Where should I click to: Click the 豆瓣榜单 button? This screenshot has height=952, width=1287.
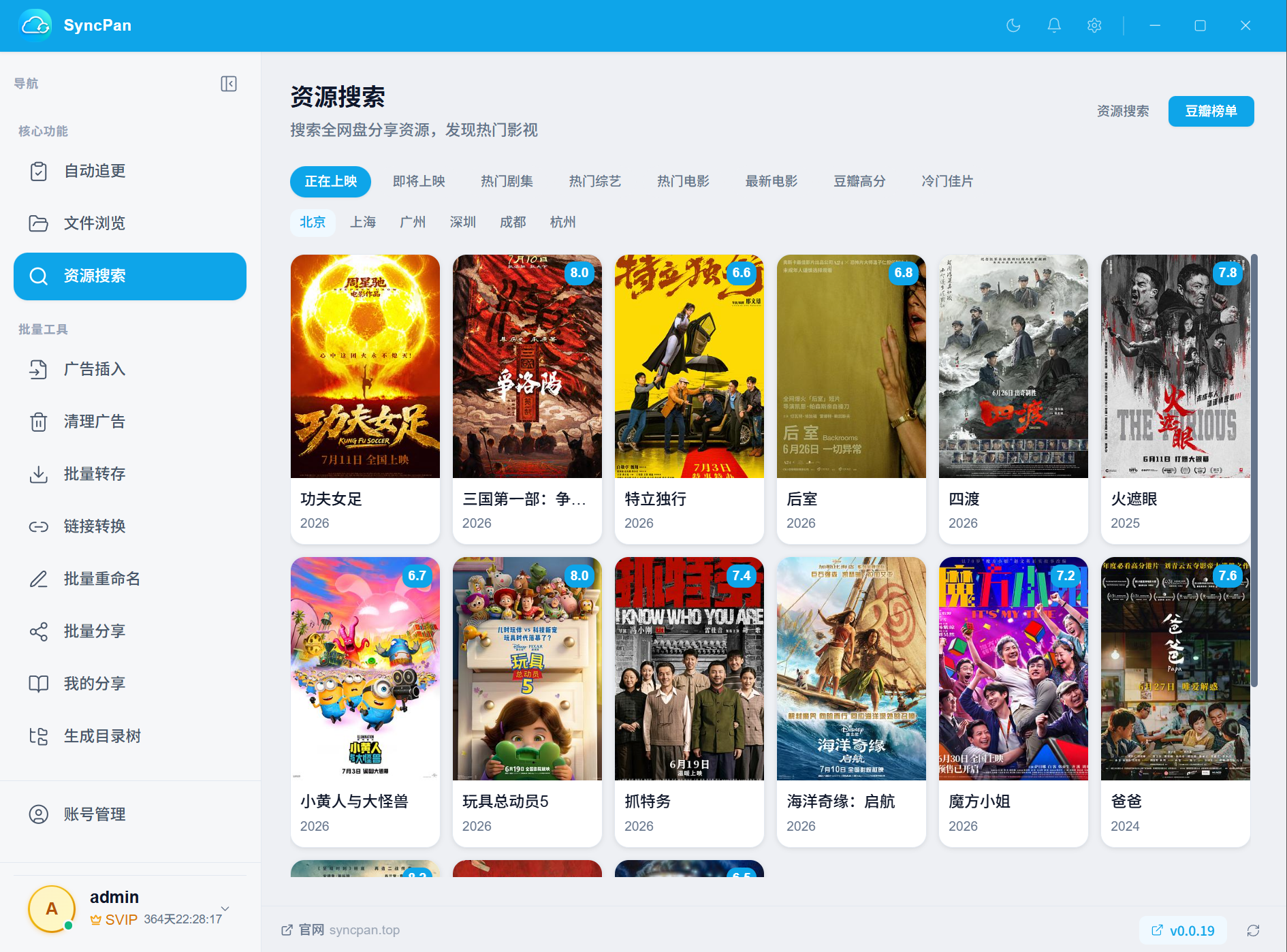1211,111
